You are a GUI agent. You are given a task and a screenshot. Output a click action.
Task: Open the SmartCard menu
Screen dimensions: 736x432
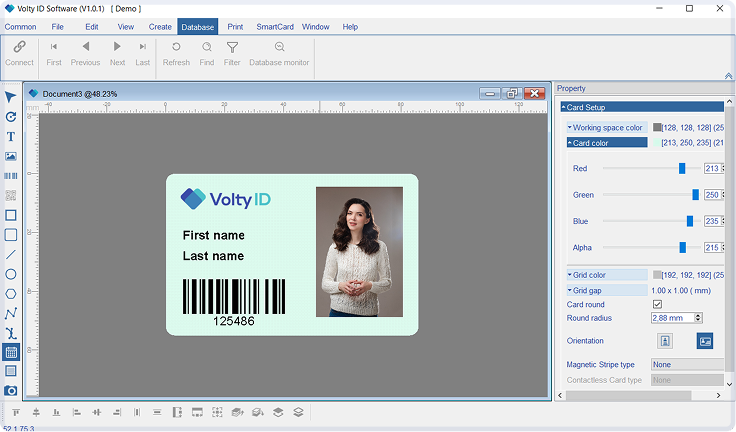click(275, 27)
